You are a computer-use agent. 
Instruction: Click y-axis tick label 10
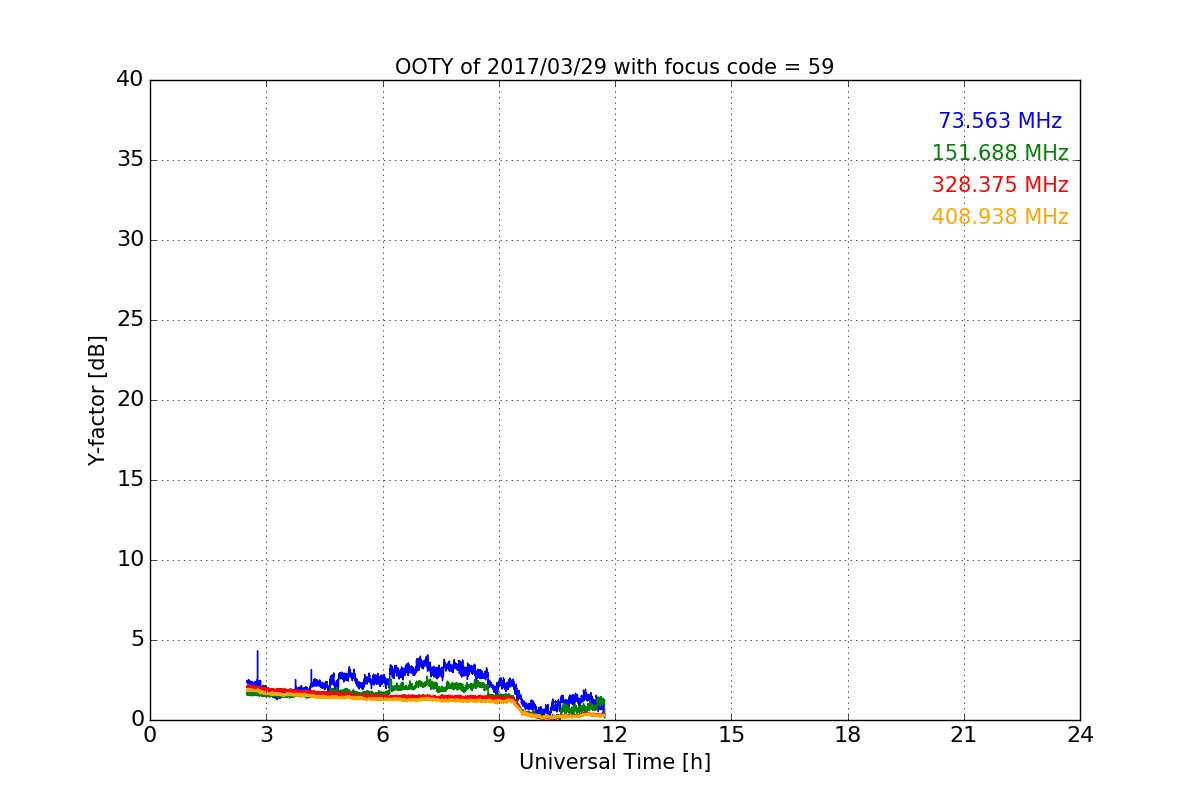coord(130,560)
